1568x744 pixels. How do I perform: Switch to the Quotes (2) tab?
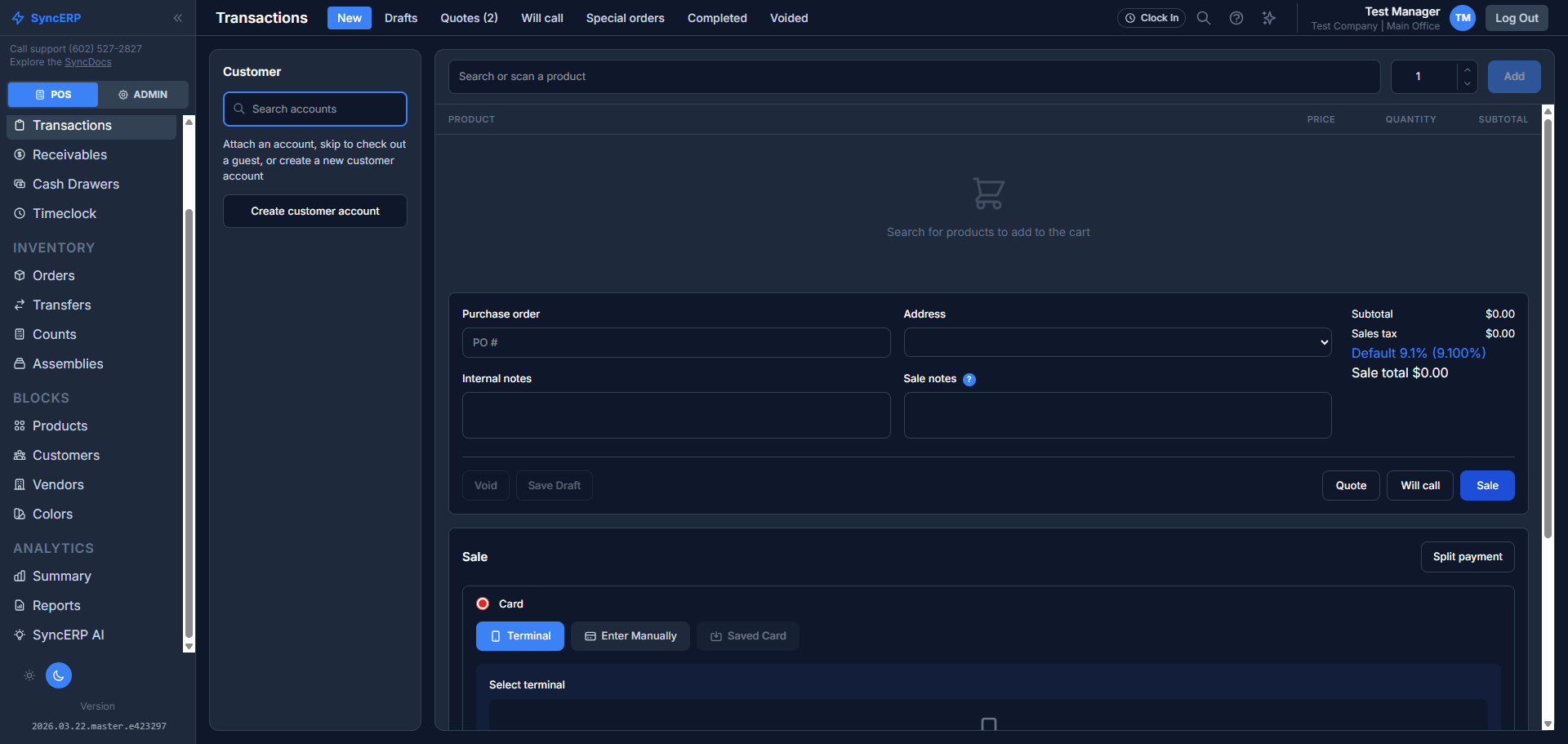468,17
